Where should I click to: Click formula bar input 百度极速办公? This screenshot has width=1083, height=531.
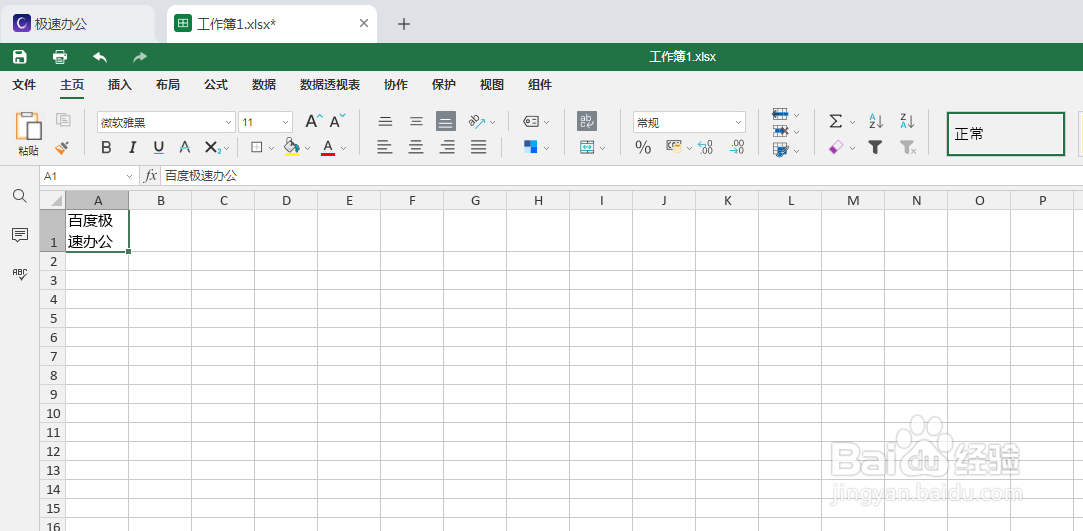pos(622,176)
